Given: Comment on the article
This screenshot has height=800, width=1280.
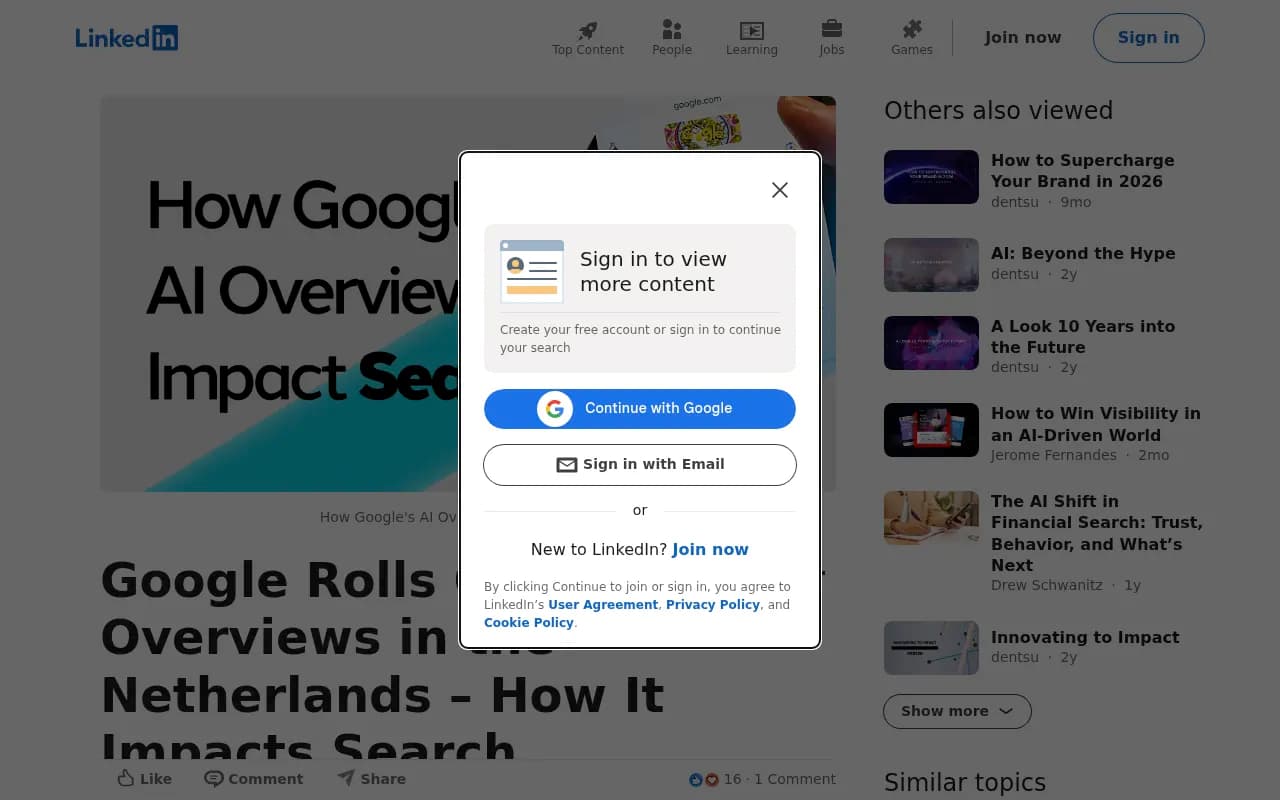Looking at the screenshot, I should [x=254, y=779].
